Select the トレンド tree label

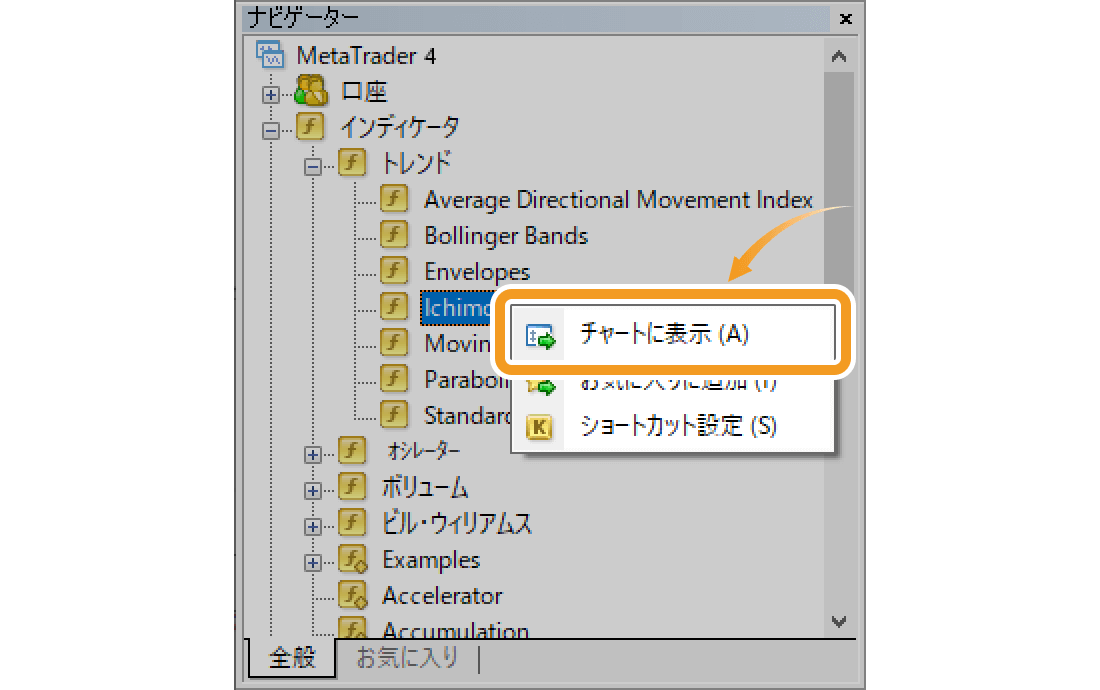point(416,163)
